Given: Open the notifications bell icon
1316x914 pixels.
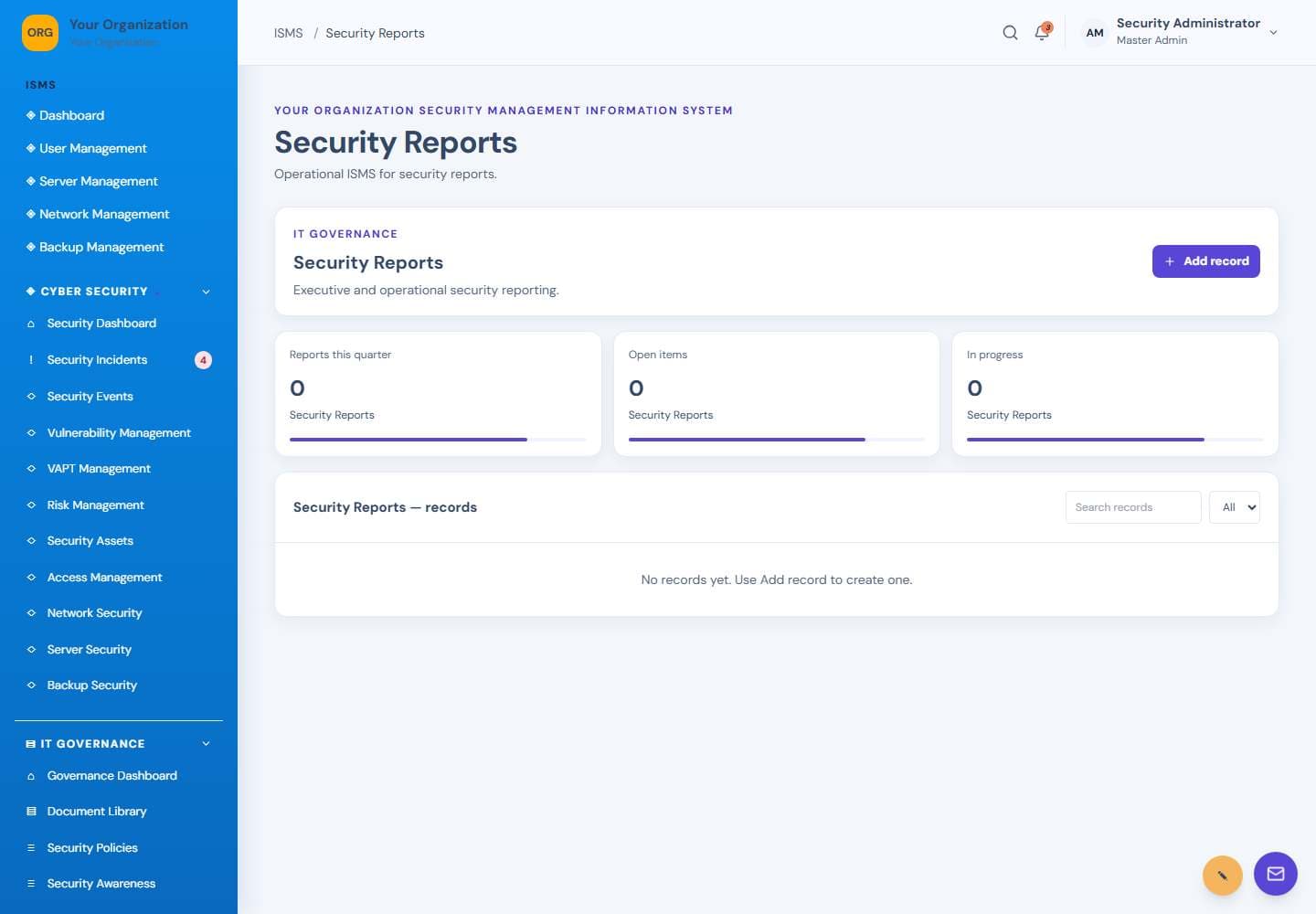Looking at the screenshot, I should (x=1042, y=33).
